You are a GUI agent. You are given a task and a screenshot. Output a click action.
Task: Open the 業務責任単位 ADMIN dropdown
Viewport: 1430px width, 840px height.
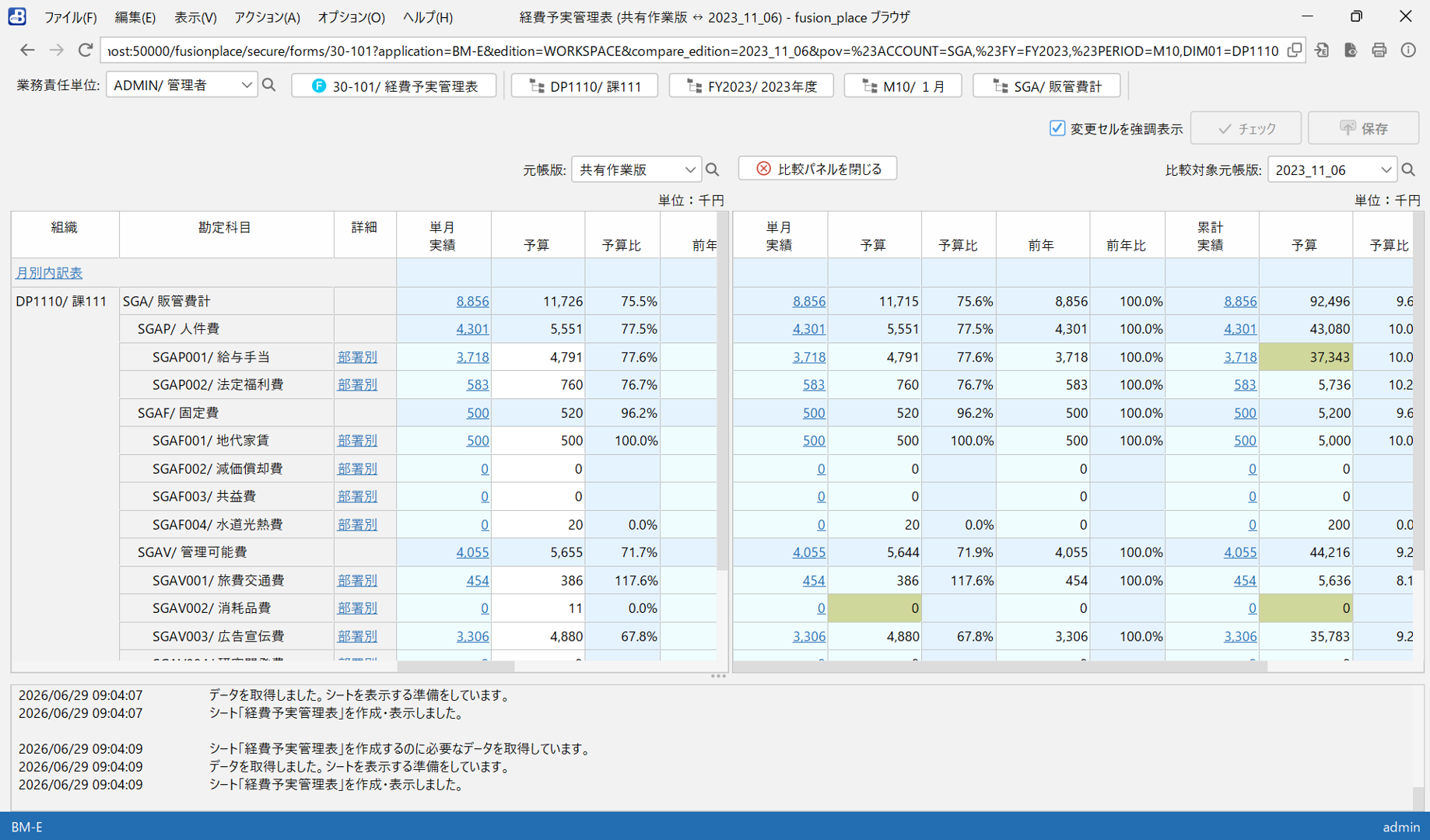pyautogui.click(x=181, y=85)
